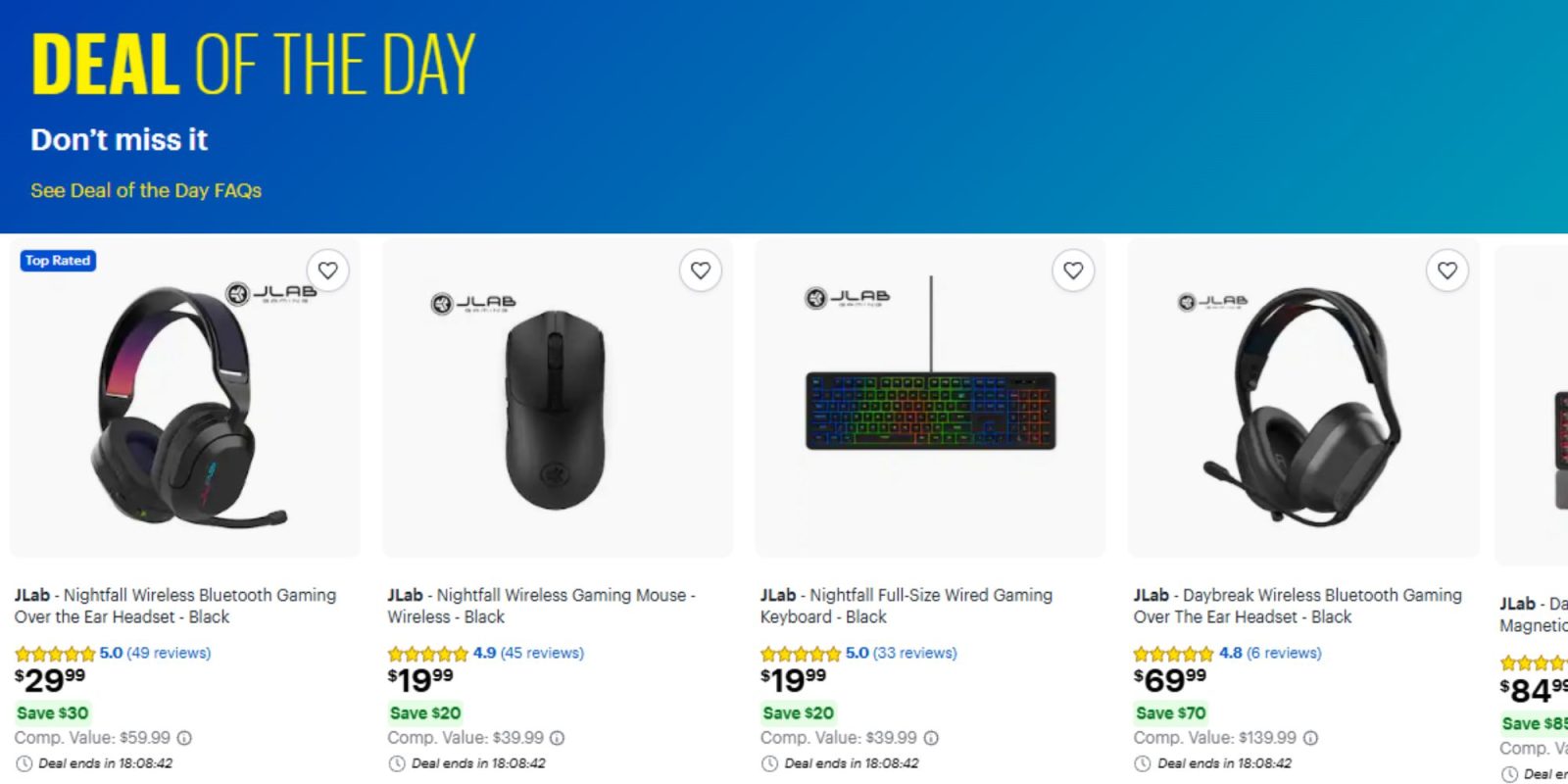The width and height of the screenshot is (1568, 784).
Task: Favorite the Nightfall Wired Gaming Keyboard
Action: tap(1073, 270)
